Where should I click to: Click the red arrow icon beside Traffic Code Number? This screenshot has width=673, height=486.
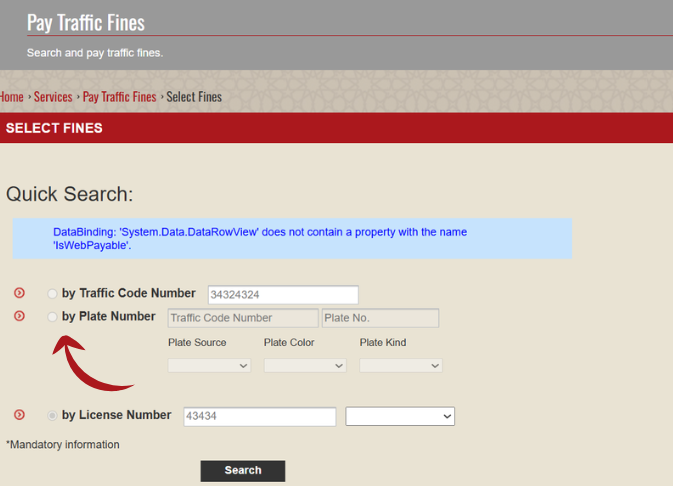tap(18, 293)
